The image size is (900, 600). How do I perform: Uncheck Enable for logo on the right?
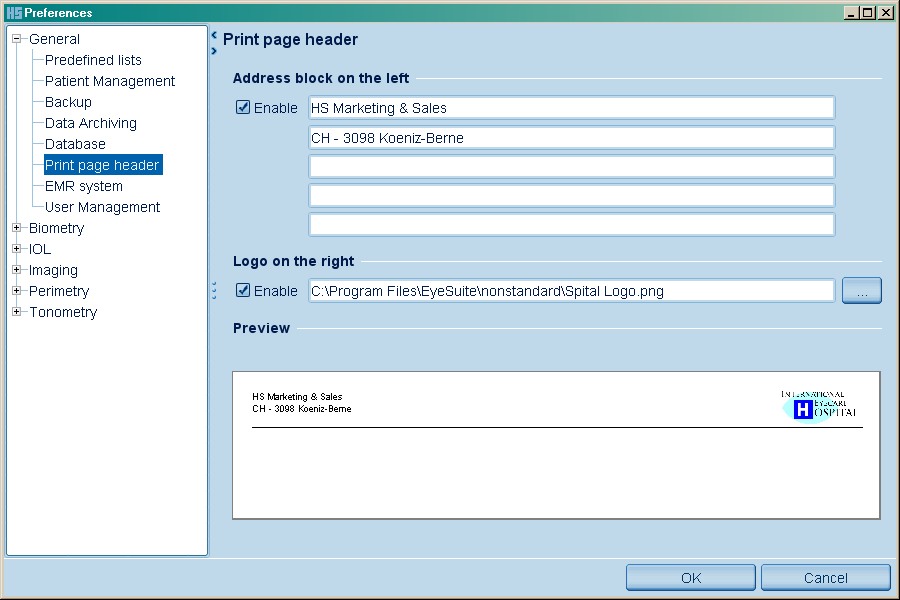[x=243, y=291]
